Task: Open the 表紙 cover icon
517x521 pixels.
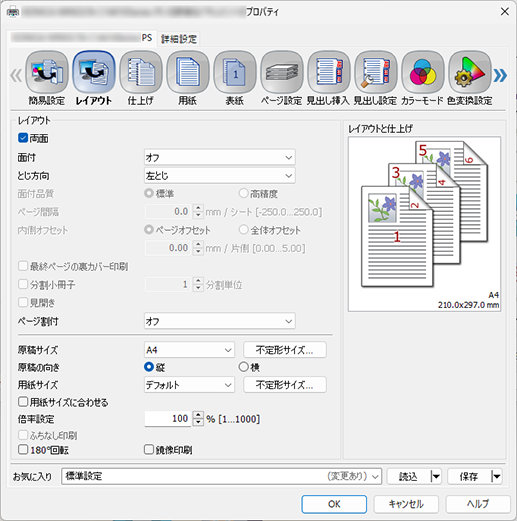Action: click(x=235, y=72)
